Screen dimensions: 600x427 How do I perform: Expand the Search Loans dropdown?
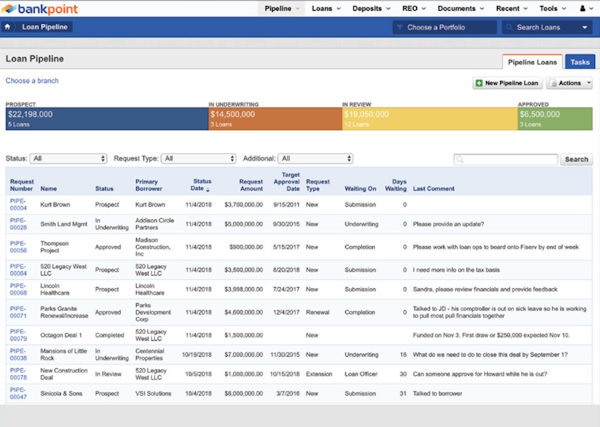click(x=551, y=28)
